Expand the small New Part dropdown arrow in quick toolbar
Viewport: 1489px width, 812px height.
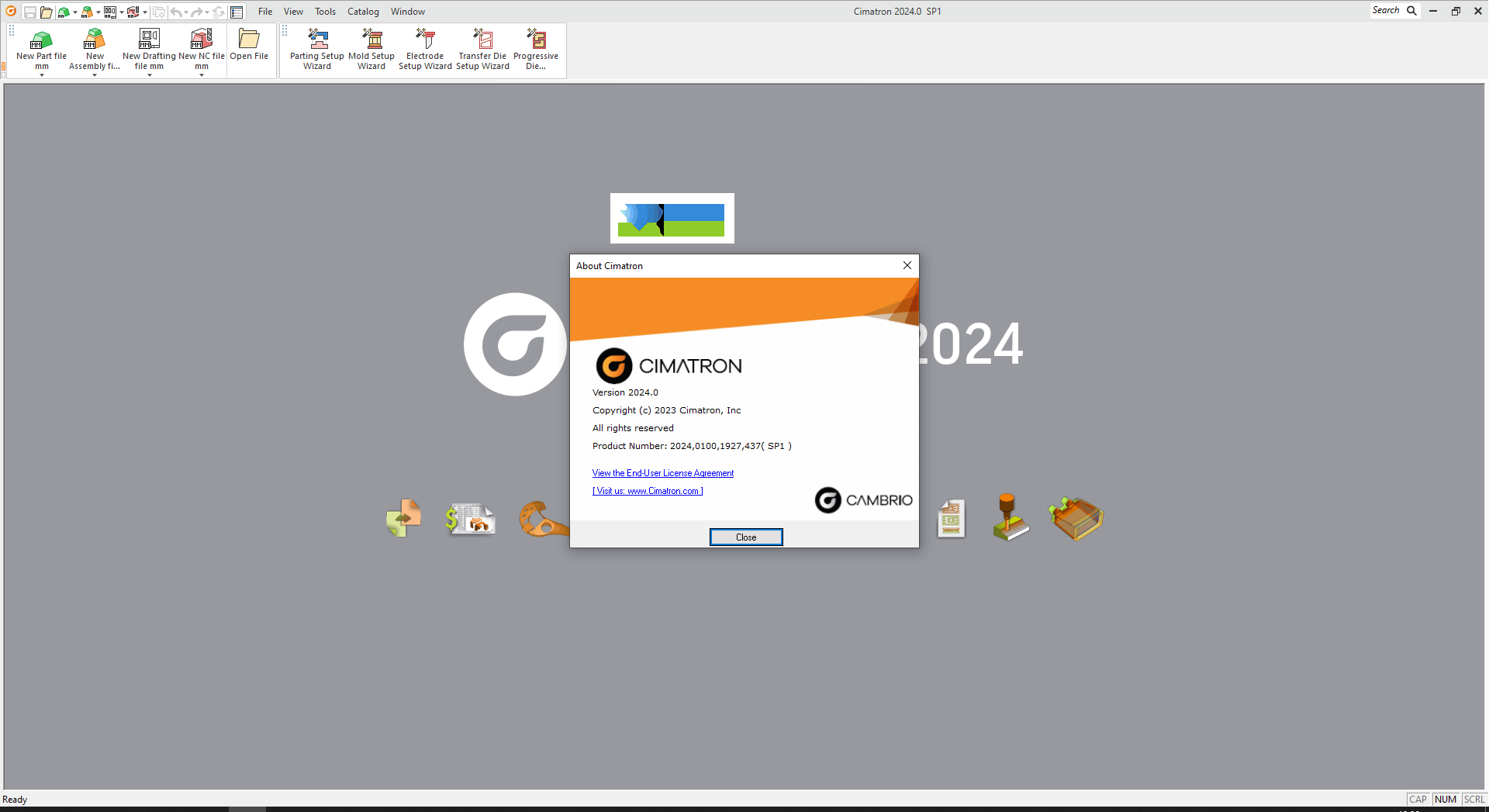[x=75, y=12]
